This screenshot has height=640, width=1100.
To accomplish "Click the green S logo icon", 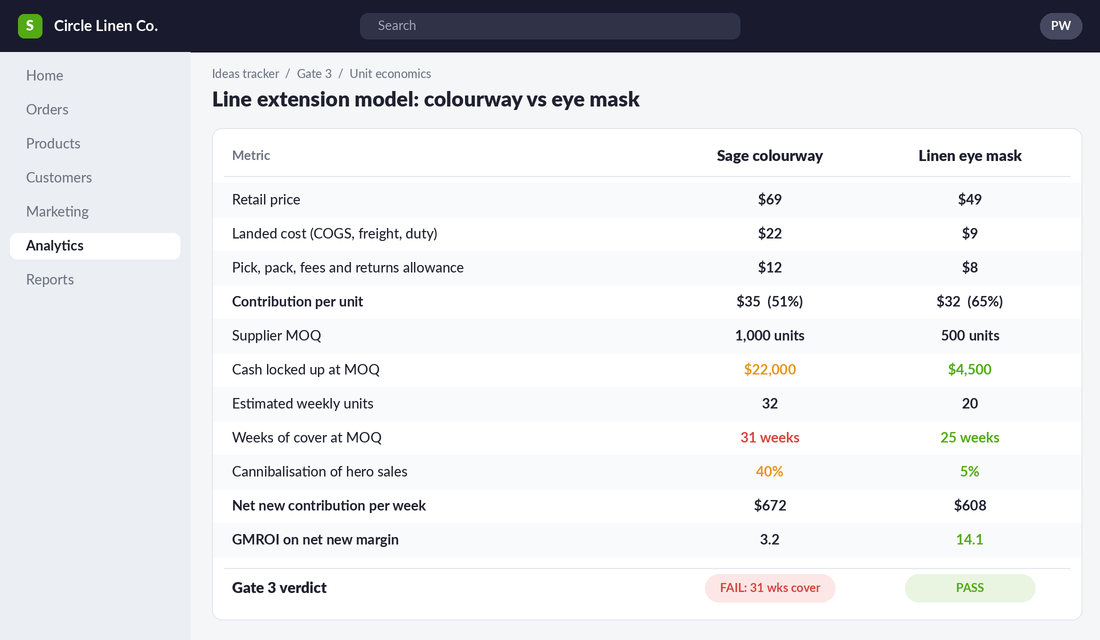I will pos(30,26).
